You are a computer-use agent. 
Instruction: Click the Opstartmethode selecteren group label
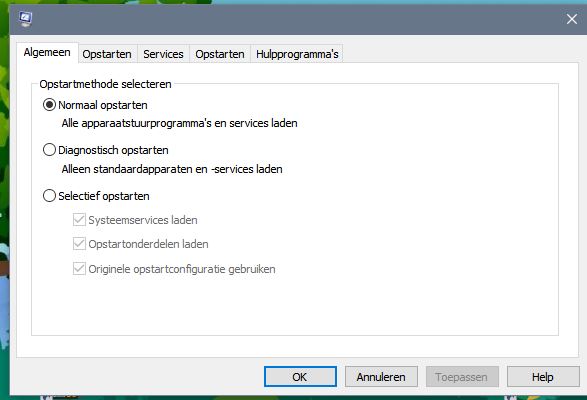[x=105, y=84]
